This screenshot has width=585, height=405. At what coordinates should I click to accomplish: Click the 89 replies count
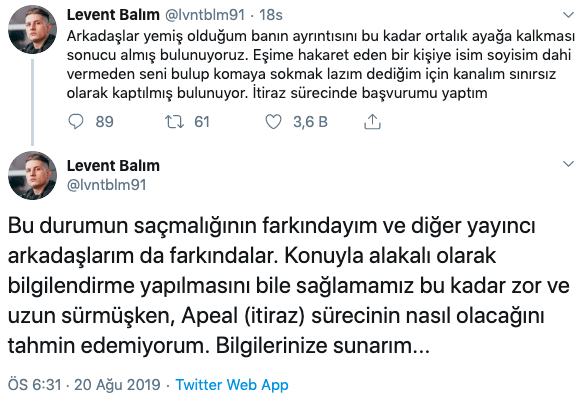coord(104,122)
